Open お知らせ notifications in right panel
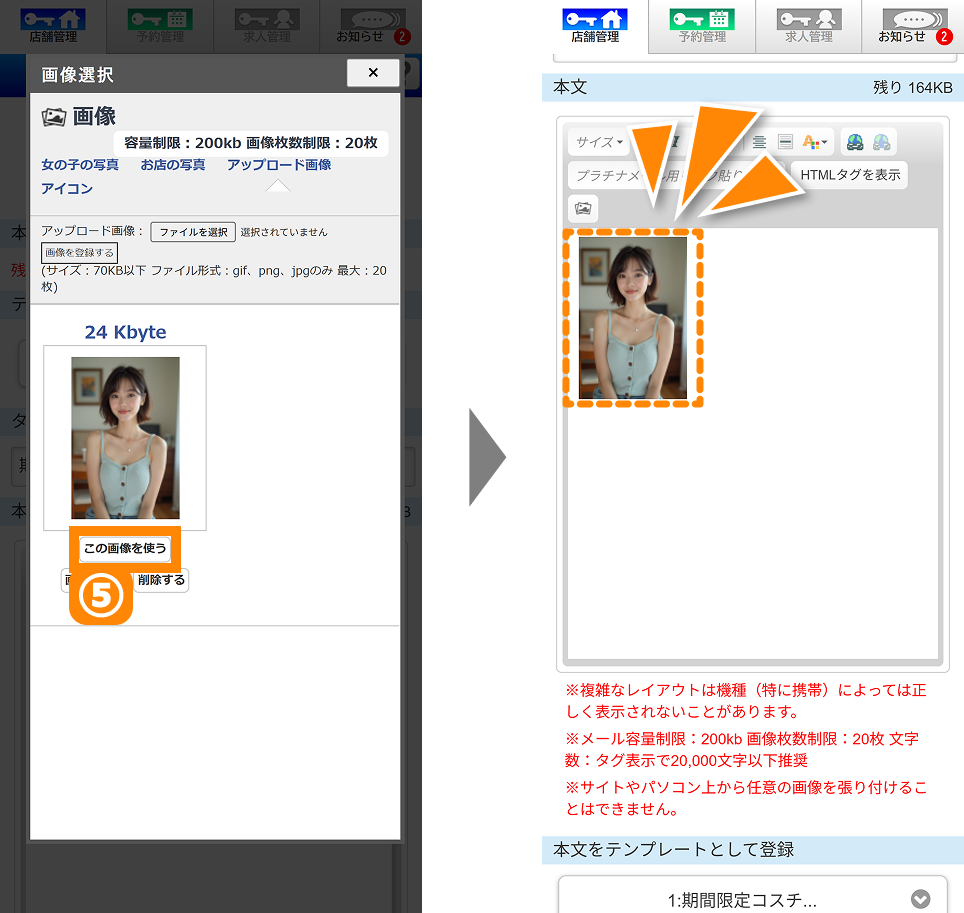The height and width of the screenshot is (913, 964). click(913, 26)
